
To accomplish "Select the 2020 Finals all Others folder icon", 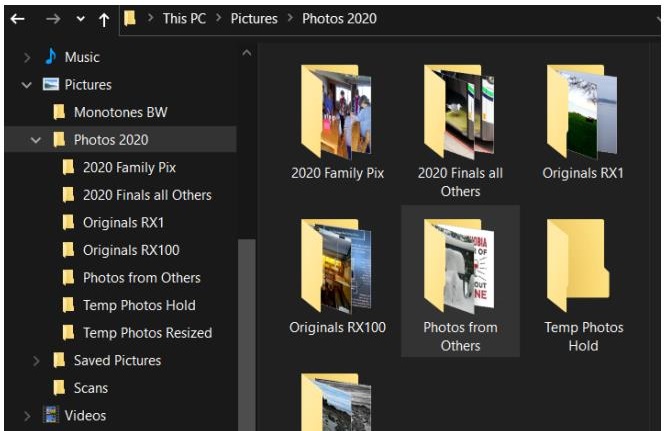I will point(459,112).
